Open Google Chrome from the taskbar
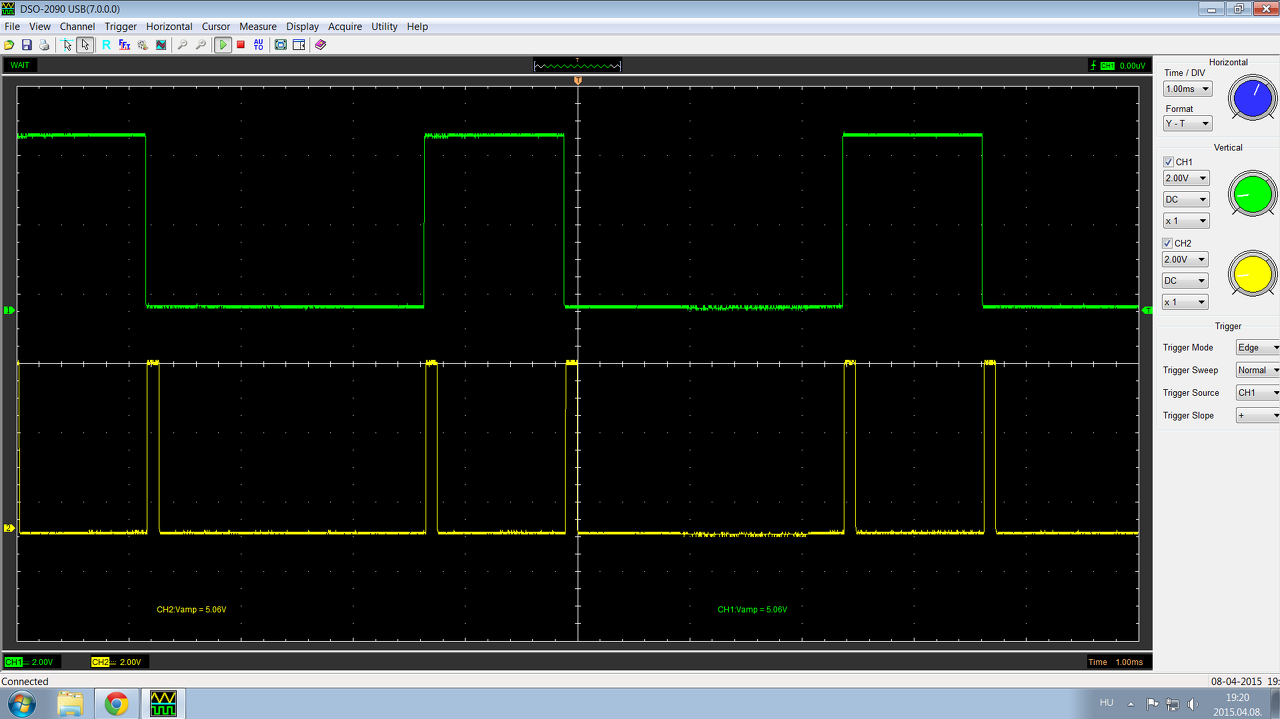The image size is (1280, 719). click(117, 704)
